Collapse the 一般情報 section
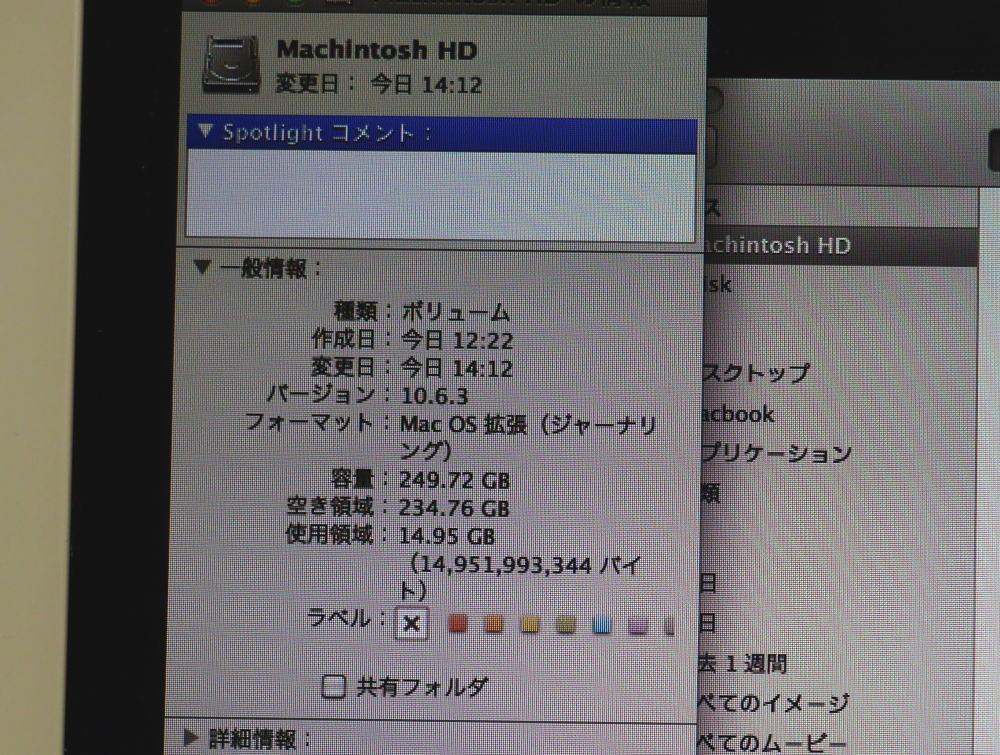The height and width of the screenshot is (755, 1000). [x=202, y=267]
